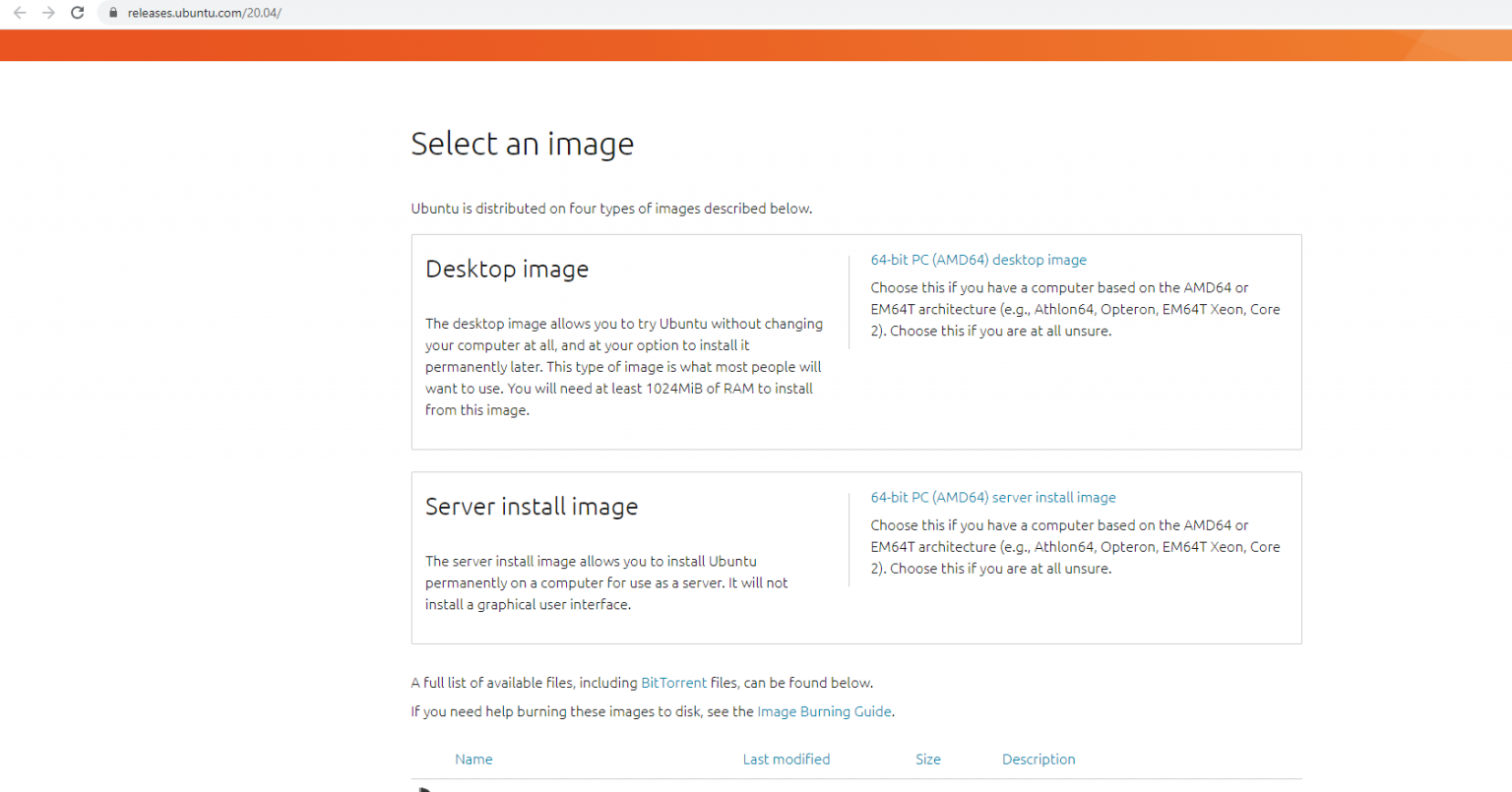Screen dimensions: 1512x792
Task: Click the 'Desktop image' heading
Action: pos(507,270)
